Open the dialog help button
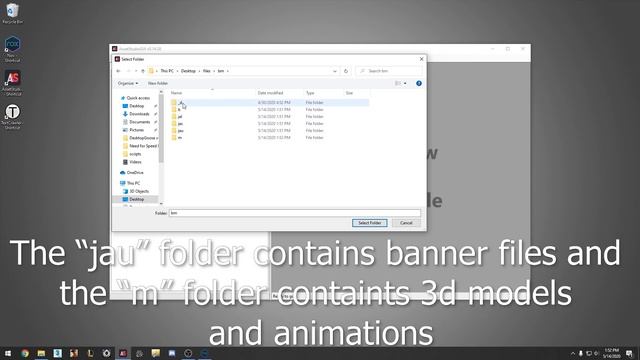 coord(419,83)
